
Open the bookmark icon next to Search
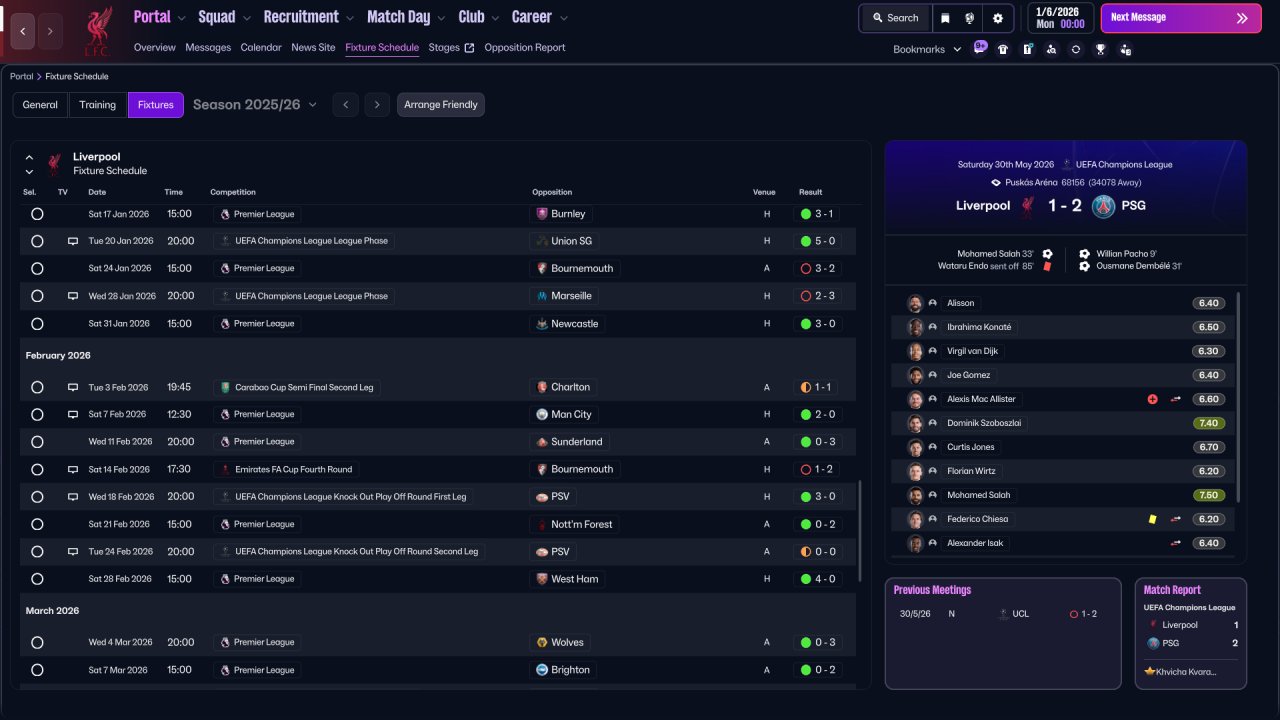click(945, 18)
